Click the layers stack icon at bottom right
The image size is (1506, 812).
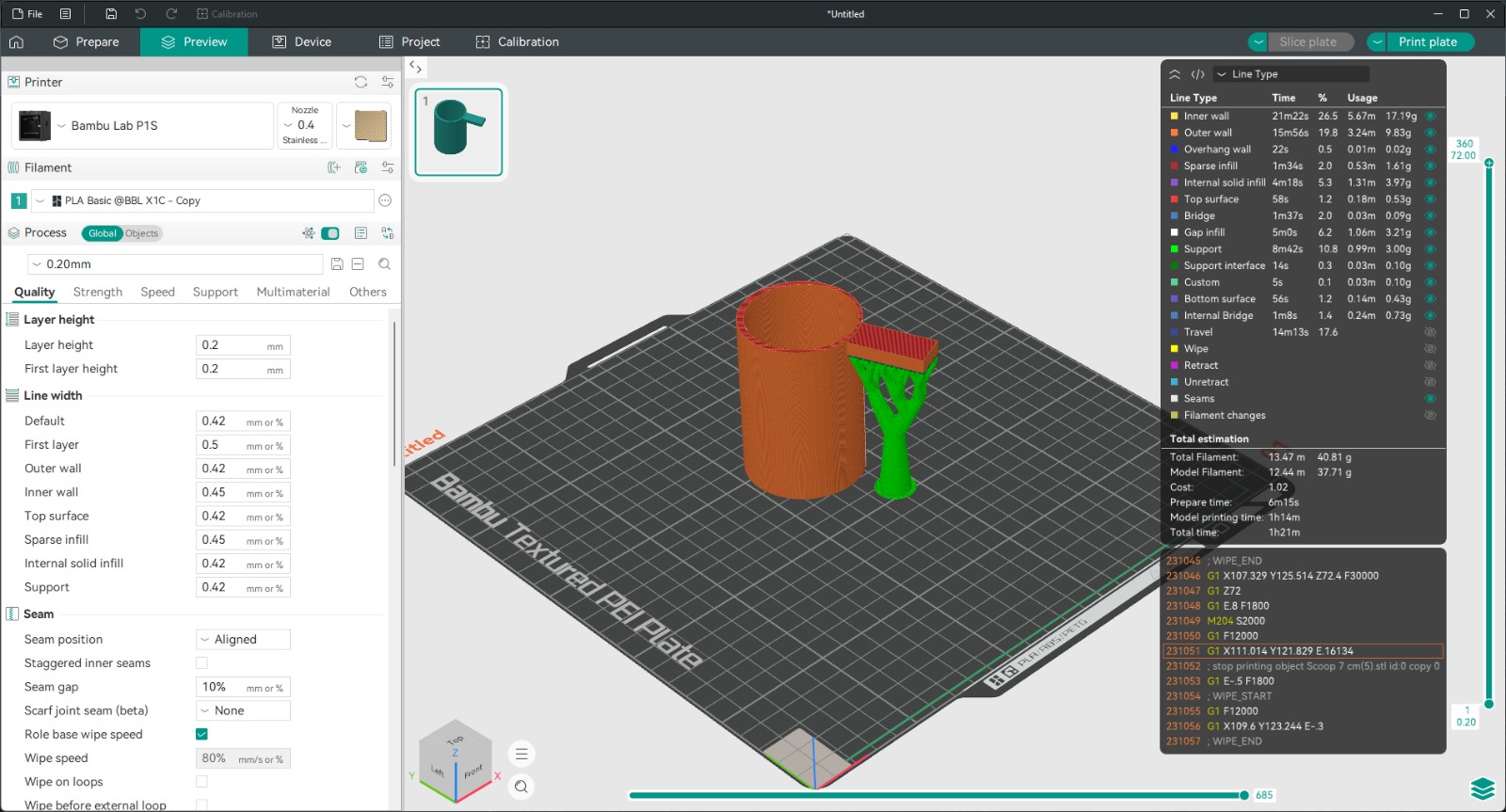1482,788
